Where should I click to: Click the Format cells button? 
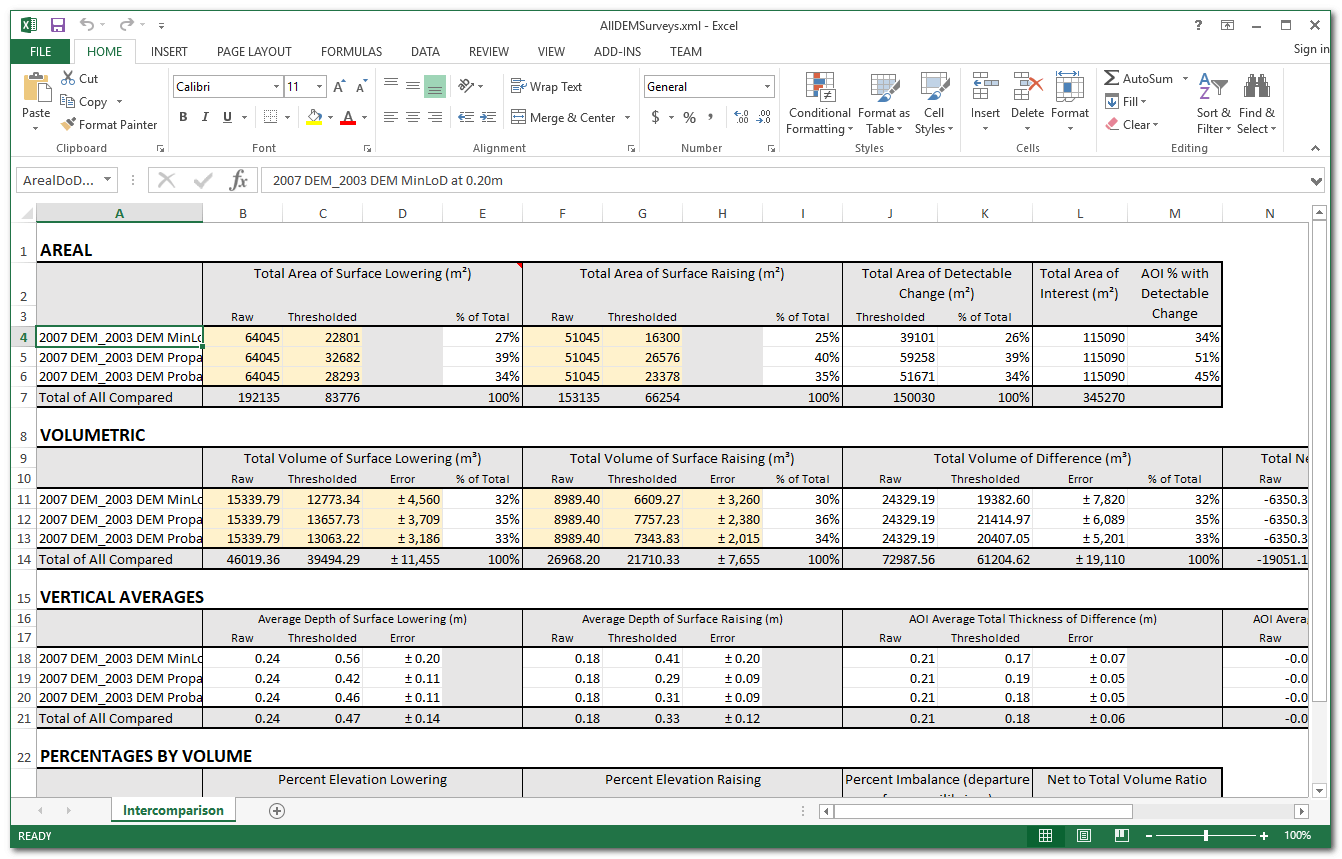coord(1069,103)
